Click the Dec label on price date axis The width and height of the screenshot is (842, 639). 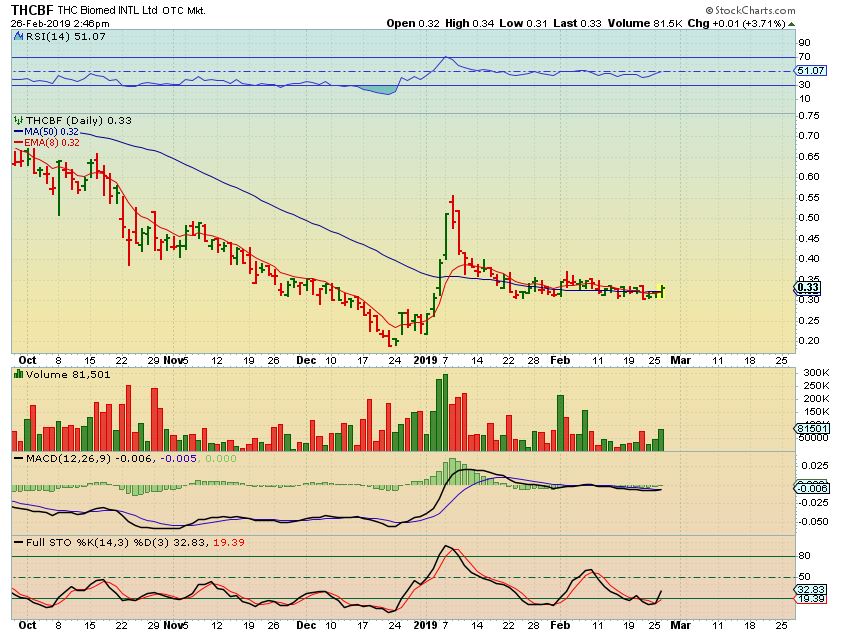[x=306, y=360]
